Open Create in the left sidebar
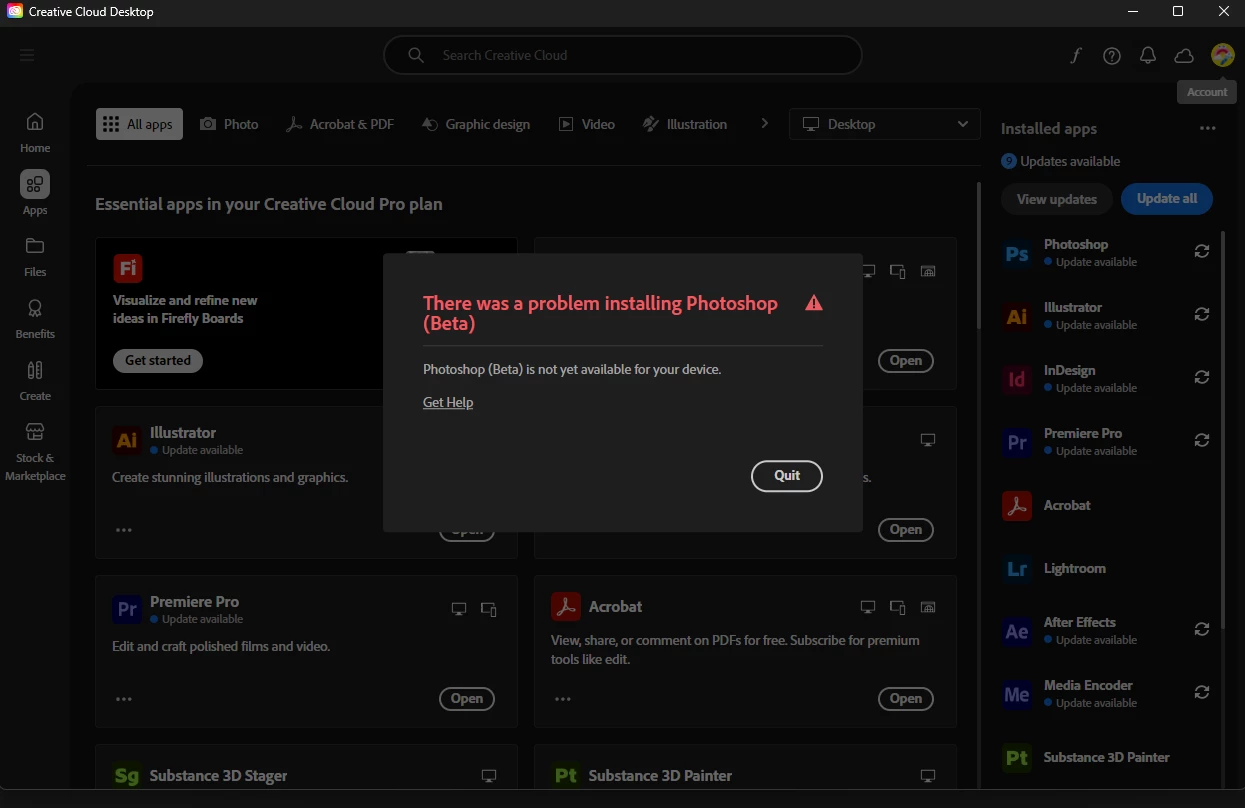Image resolution: width=1245 pixels, height=808 pixels. [35, 380]
